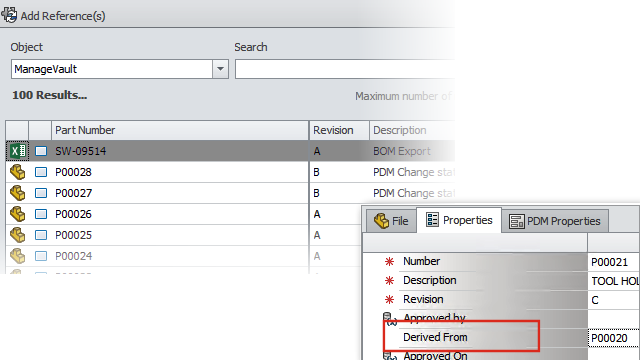The image size is (640, 360).
Task: Click revision B of P00027
Action: [316, 193]
